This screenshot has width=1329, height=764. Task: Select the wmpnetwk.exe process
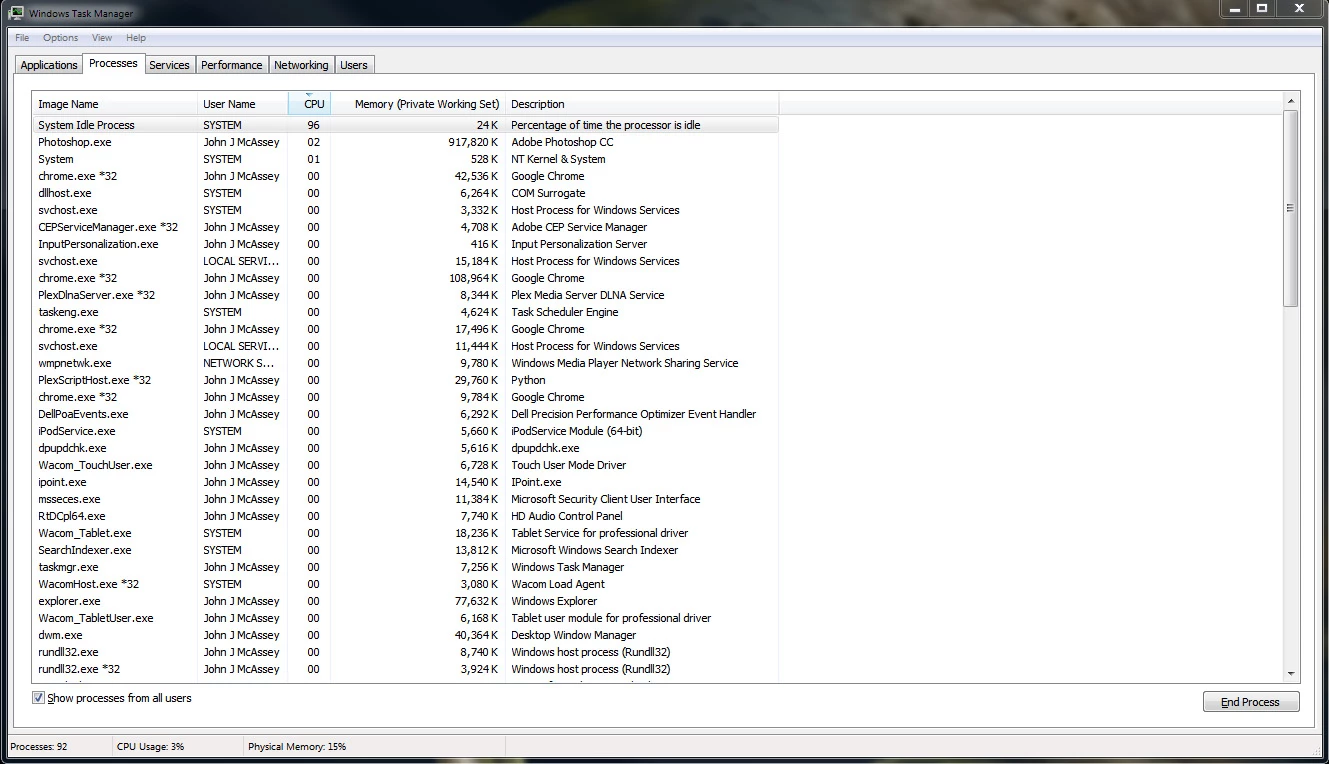405,363
